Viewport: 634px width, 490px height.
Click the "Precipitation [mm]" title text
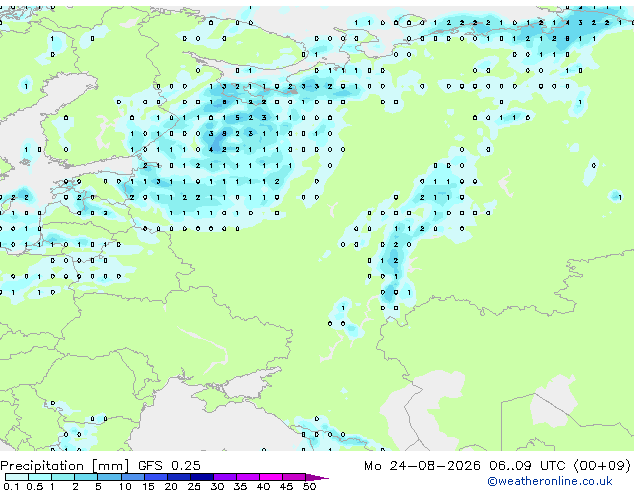tap(64, 466)
